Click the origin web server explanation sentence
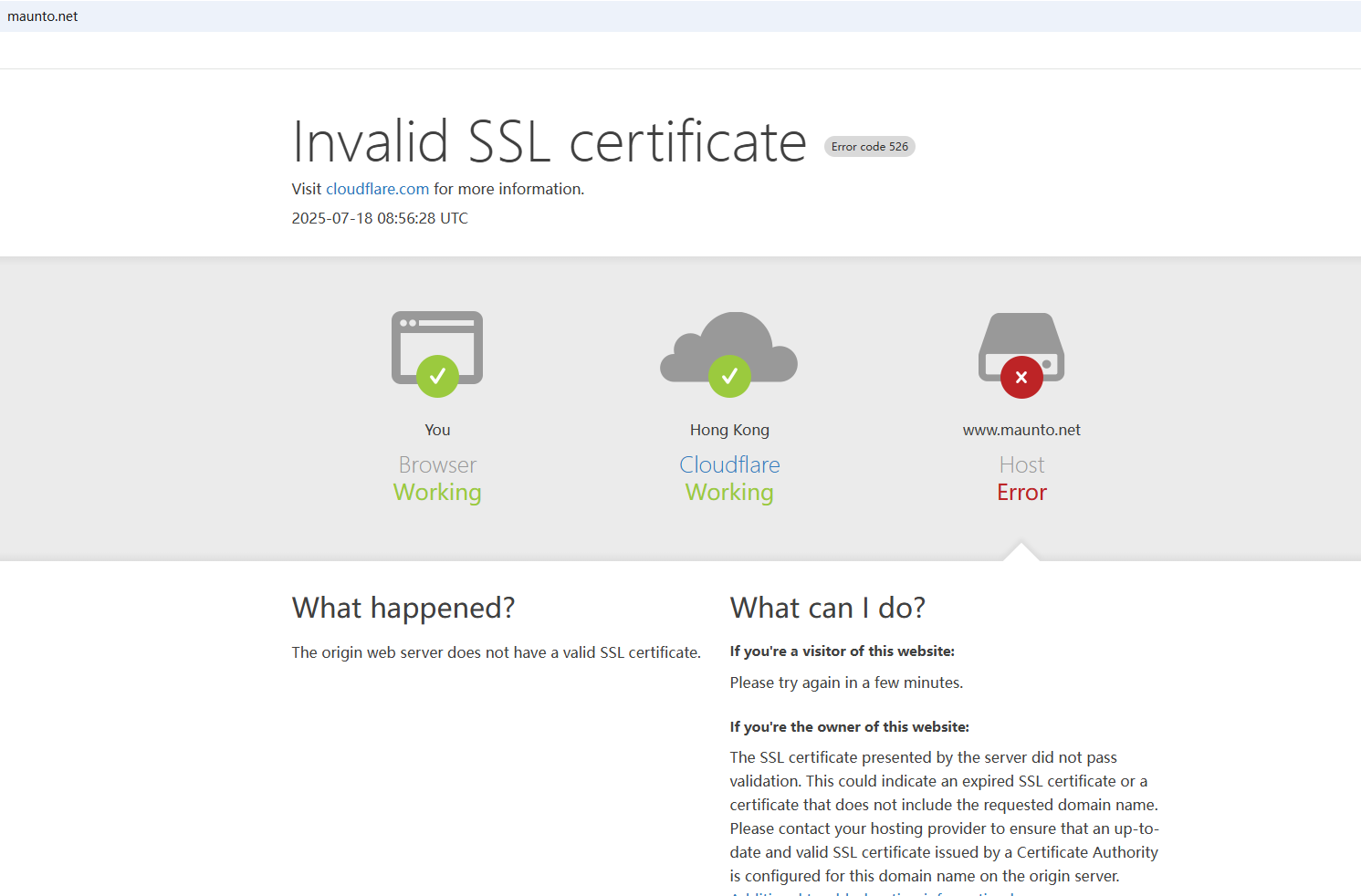1361x896 pixels. point(497,652)
